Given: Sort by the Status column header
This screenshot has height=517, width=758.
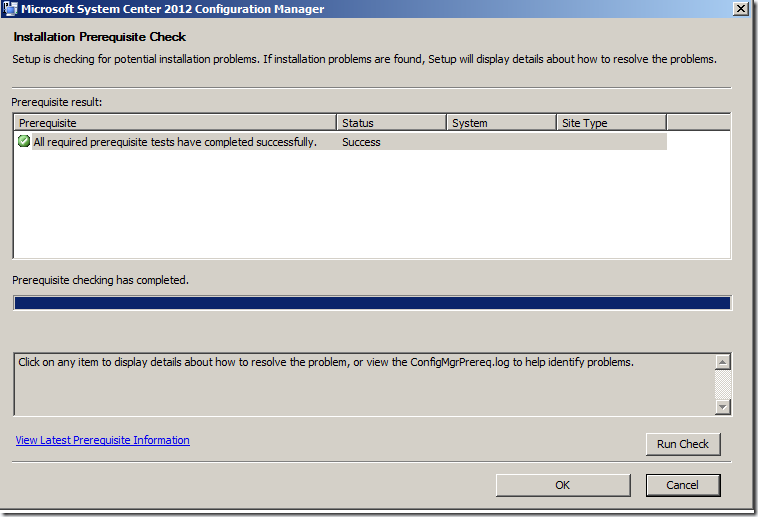Looking at the screenshot, I should pos(390,123).
